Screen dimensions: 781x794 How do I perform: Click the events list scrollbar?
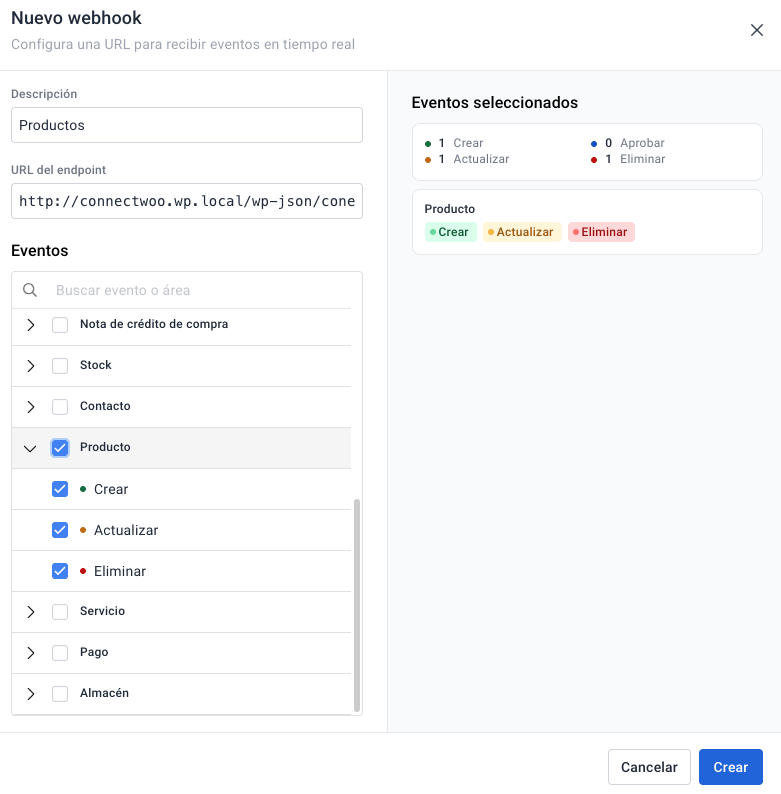click(x=357, y=605)
